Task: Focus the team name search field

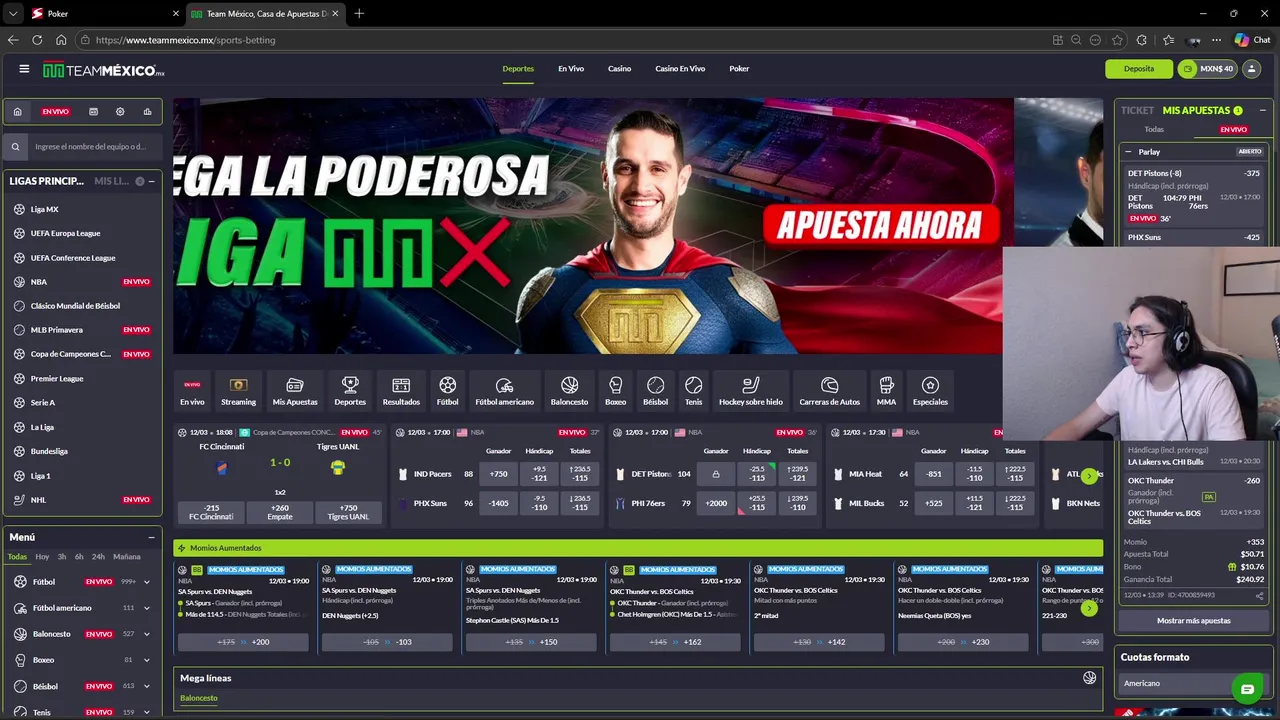Action: [x=94, y=146]
